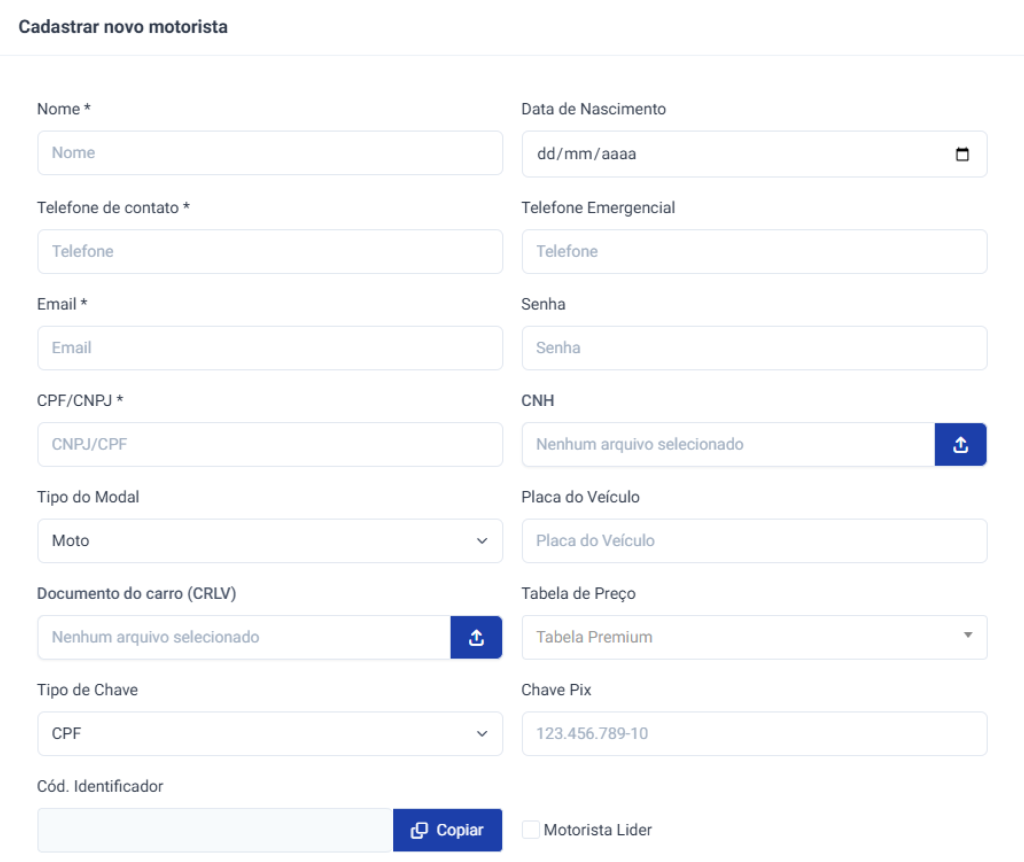The width and height of the screenshot is (1024, 862).
Task: Click the Placa do Veículo field
Action: coord(754,541)
